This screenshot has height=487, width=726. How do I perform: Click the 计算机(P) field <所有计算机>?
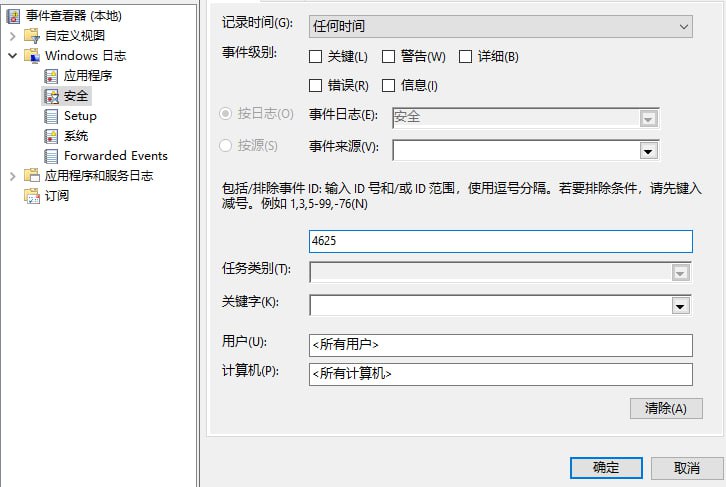pyautogui.click(x=501, y=374)
